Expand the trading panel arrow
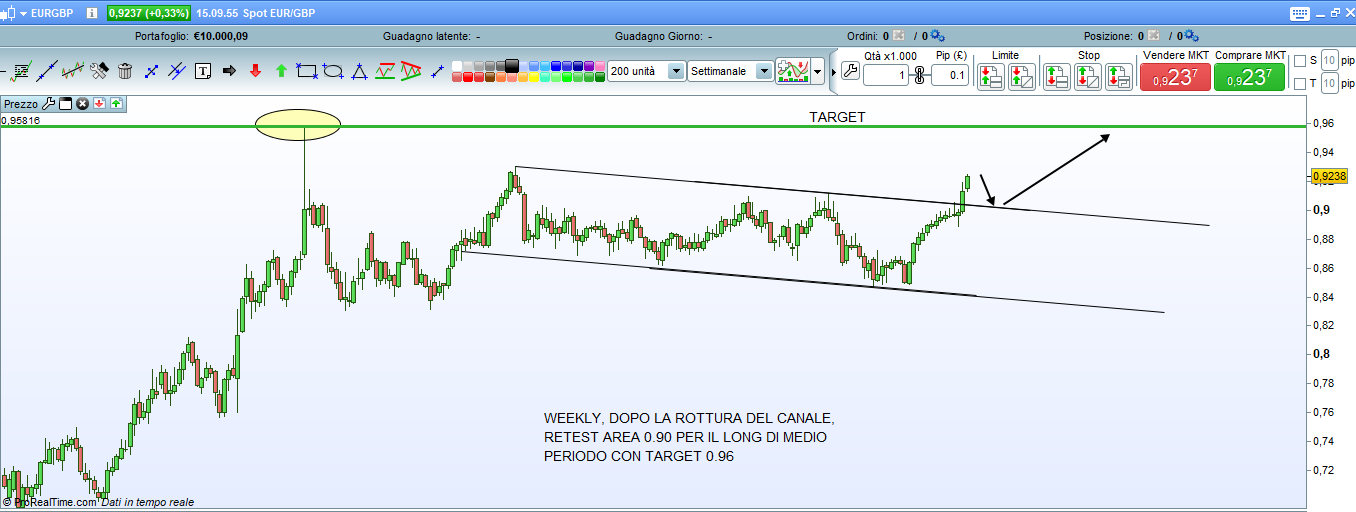 click(834, 72)
